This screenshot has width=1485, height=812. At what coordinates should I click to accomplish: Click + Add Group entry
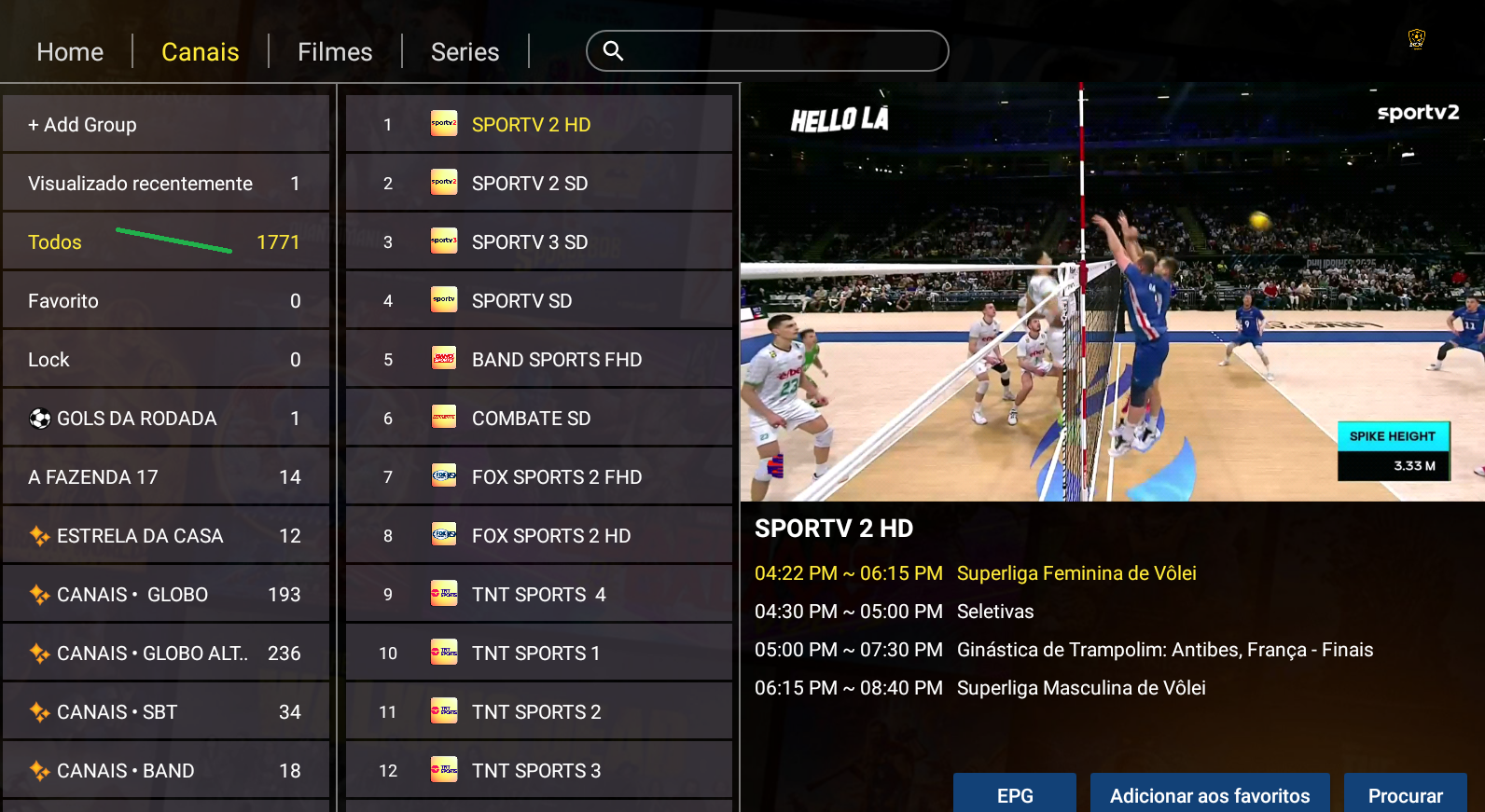[165, 125]
